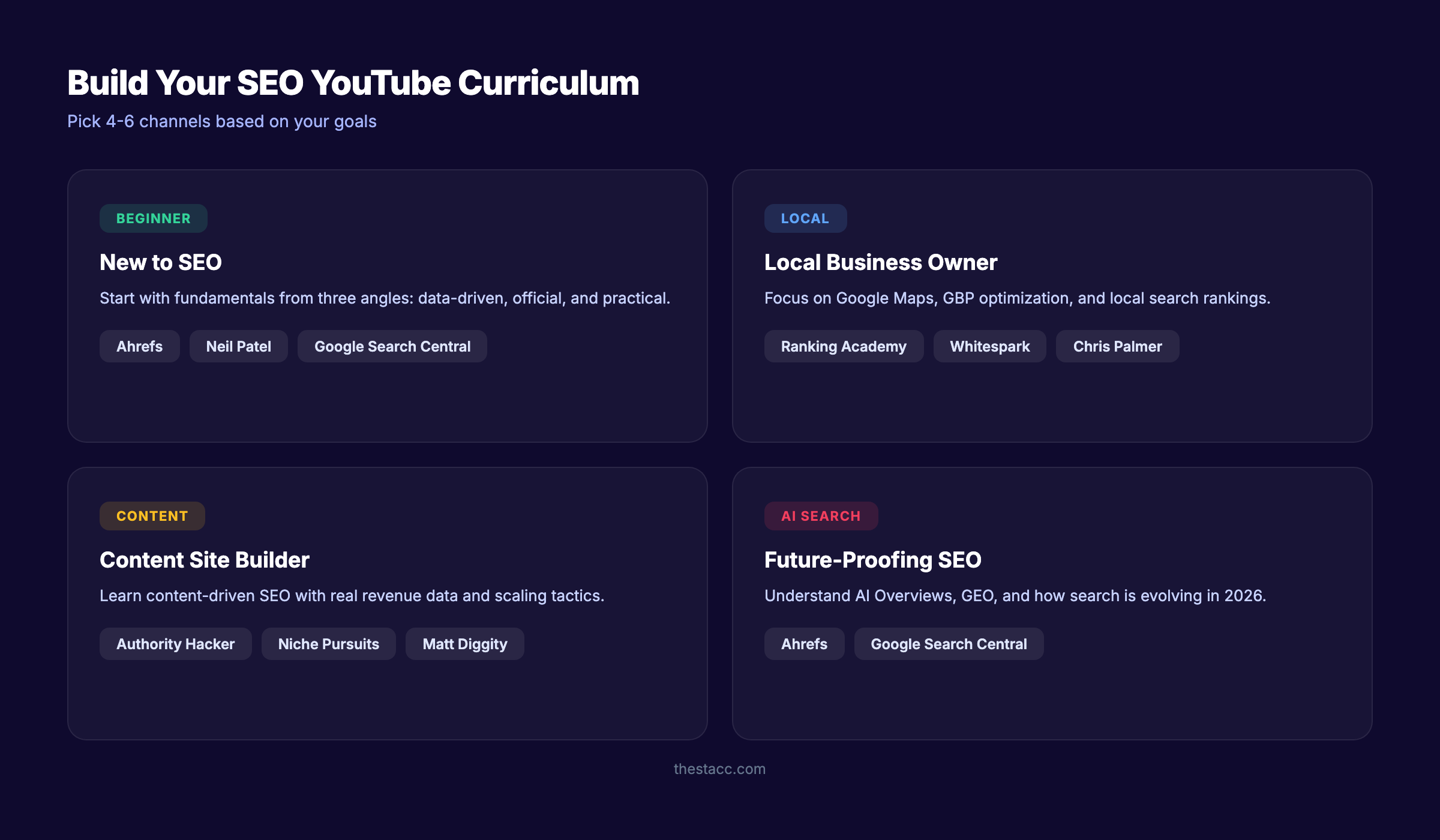Click the Ranking Academy chip
Screen dimensions: 1440x840
[844, 346]
